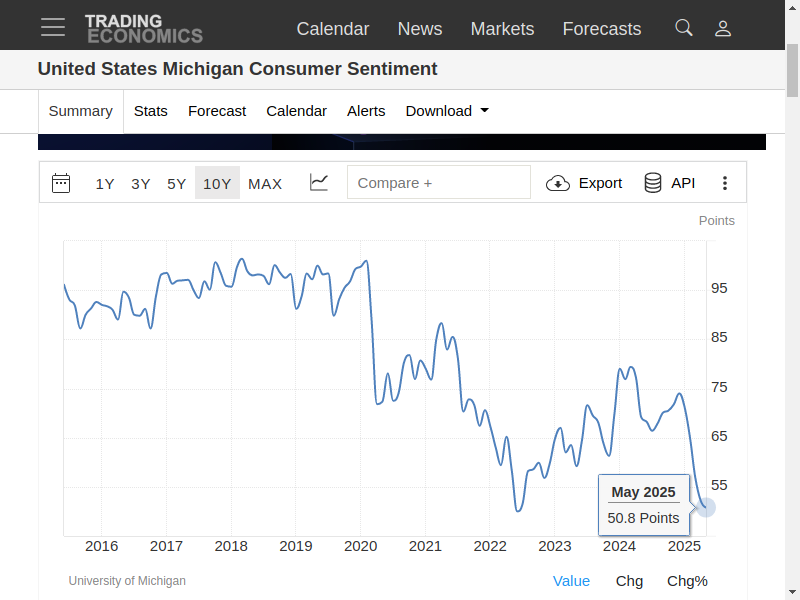Open News from the top navigation

420,29
